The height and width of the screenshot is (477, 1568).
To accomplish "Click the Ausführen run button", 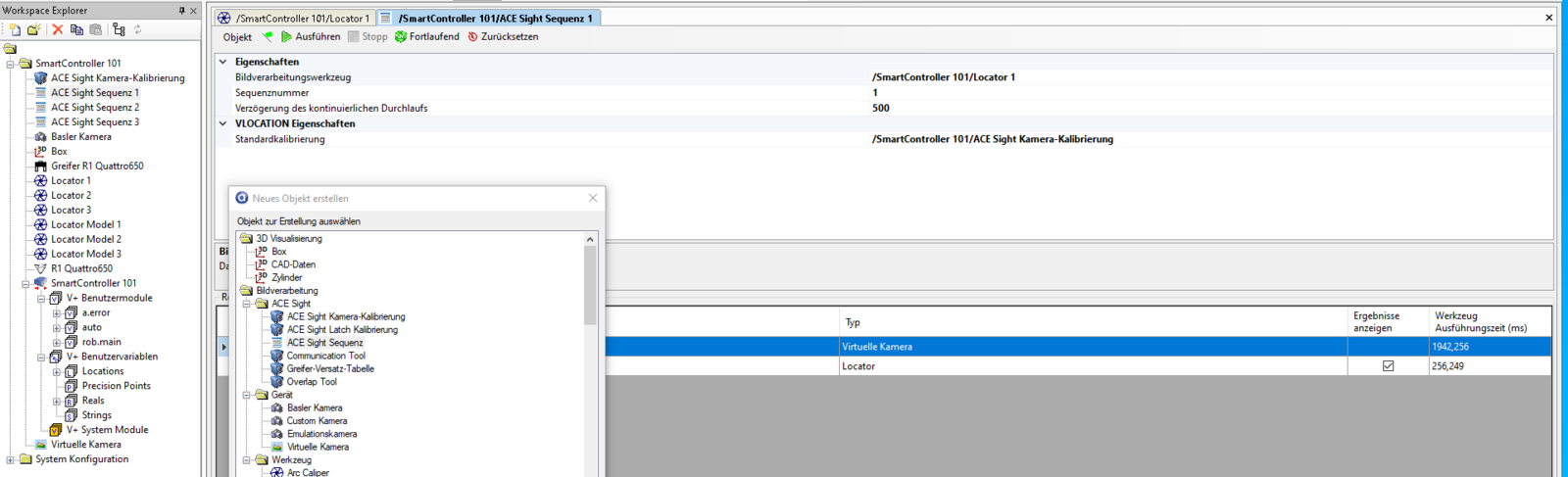I will (x=311, y=37).
